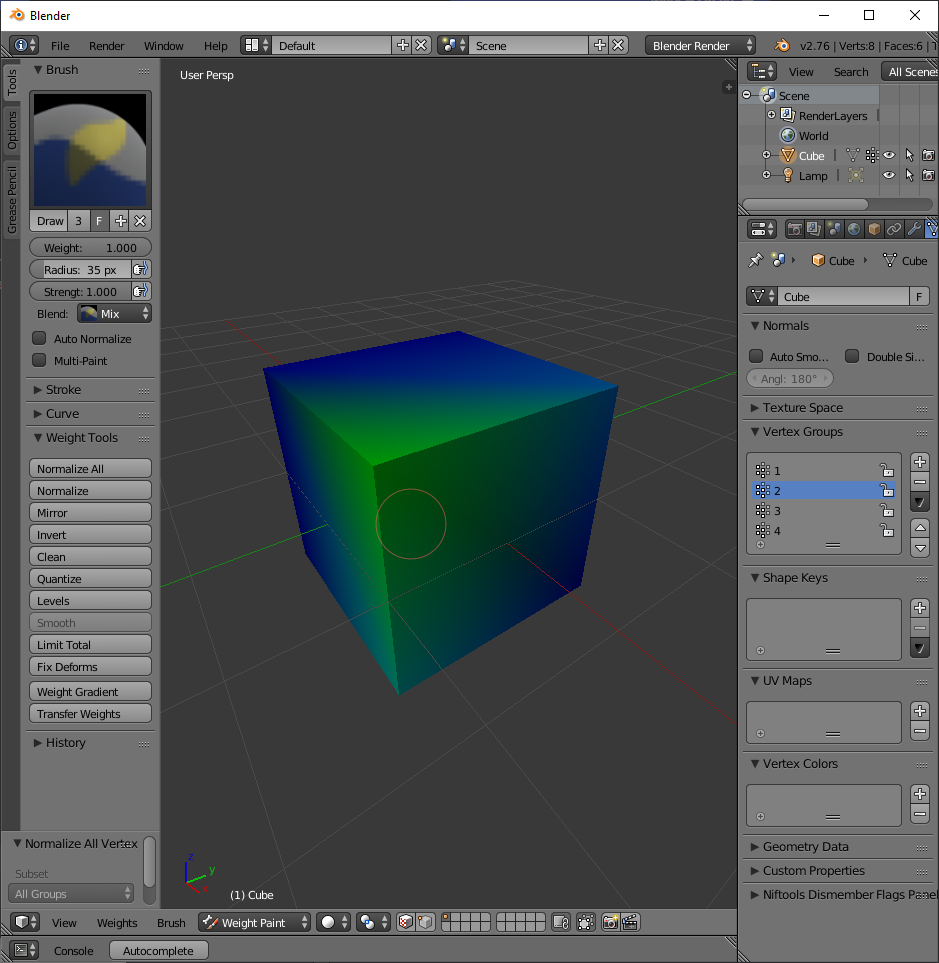
Task: Move vertex group down in the list
Action: [919, 547]
